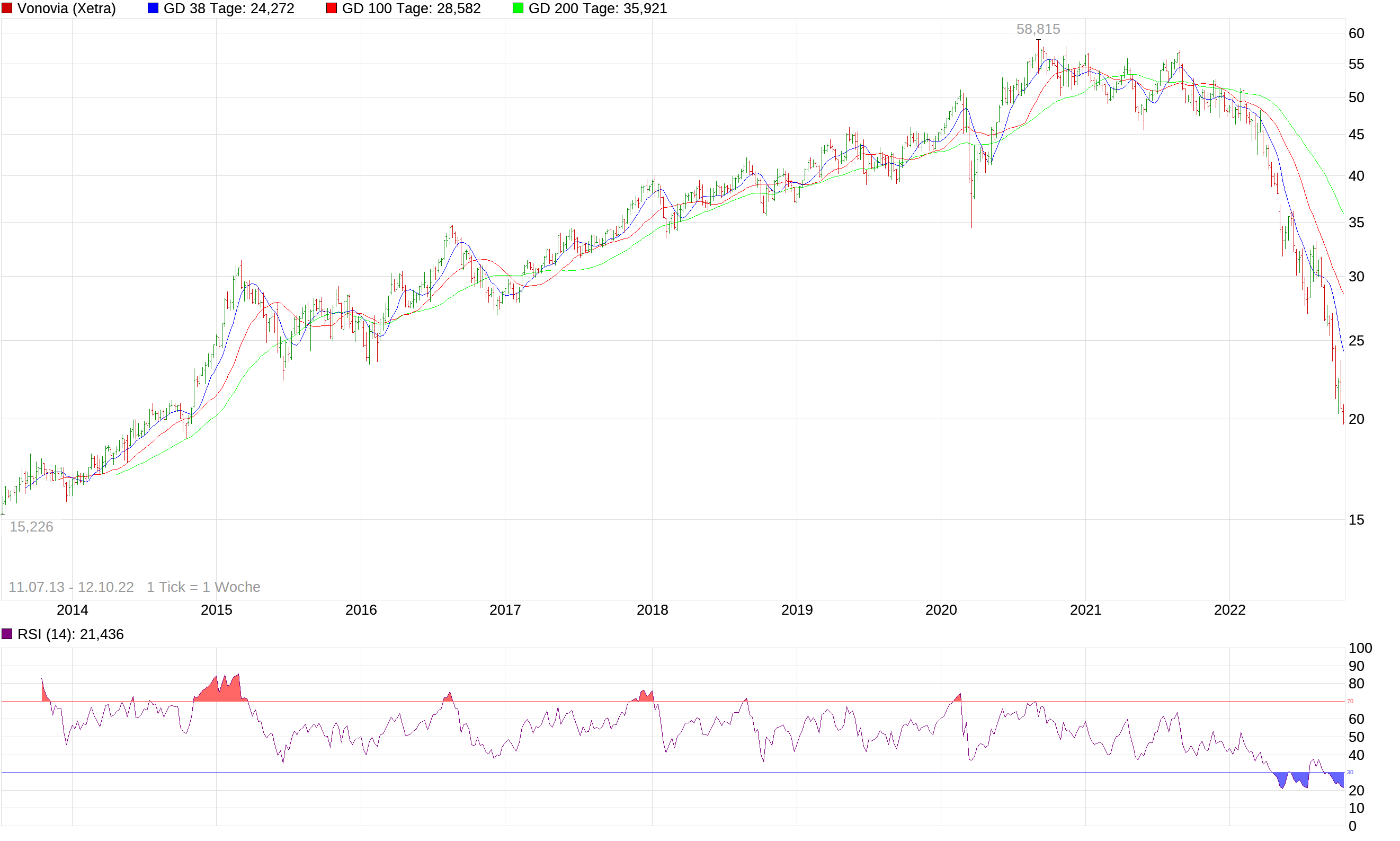Click the 58,815 high price marker
This screenshot has height=841, width=1400.
1038,29
